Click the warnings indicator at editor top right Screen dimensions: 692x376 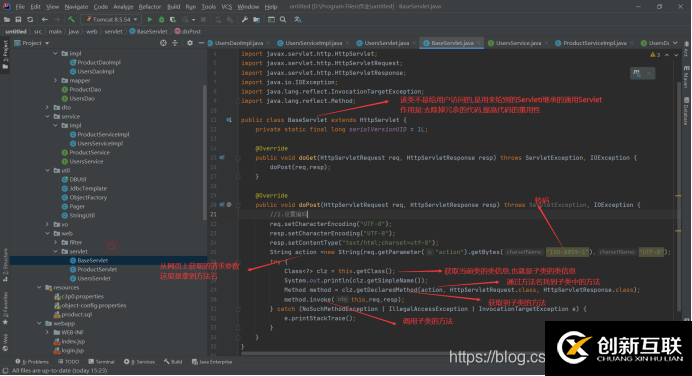(655, 55)
